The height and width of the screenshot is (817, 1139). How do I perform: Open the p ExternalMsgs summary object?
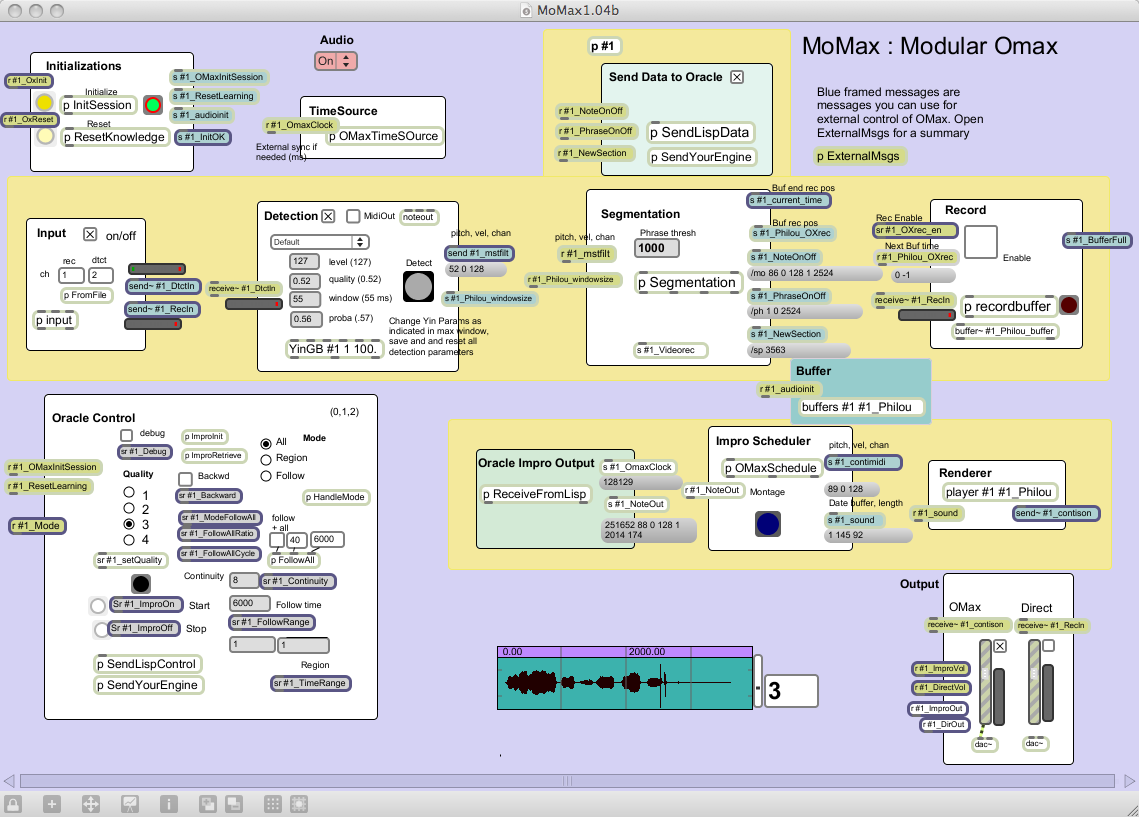[x=858, y=156]
